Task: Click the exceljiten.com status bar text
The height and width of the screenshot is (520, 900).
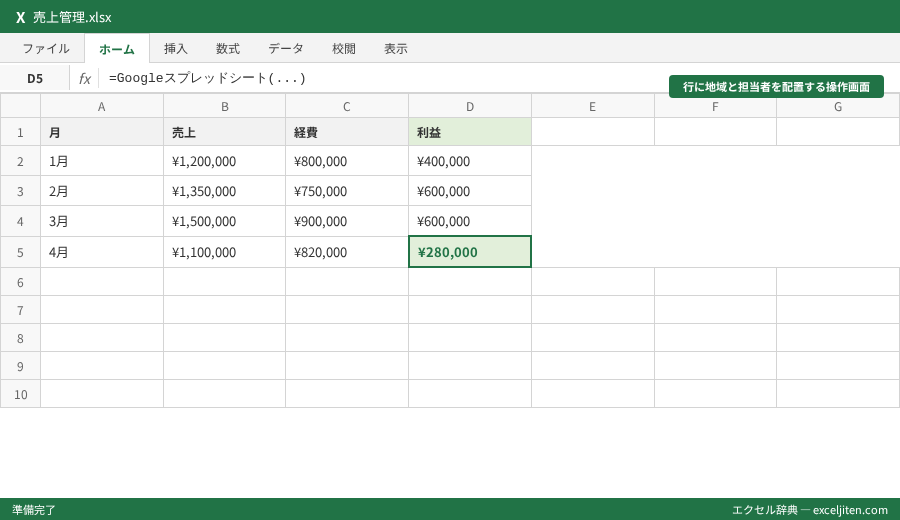Action: [x=850, y=510]
